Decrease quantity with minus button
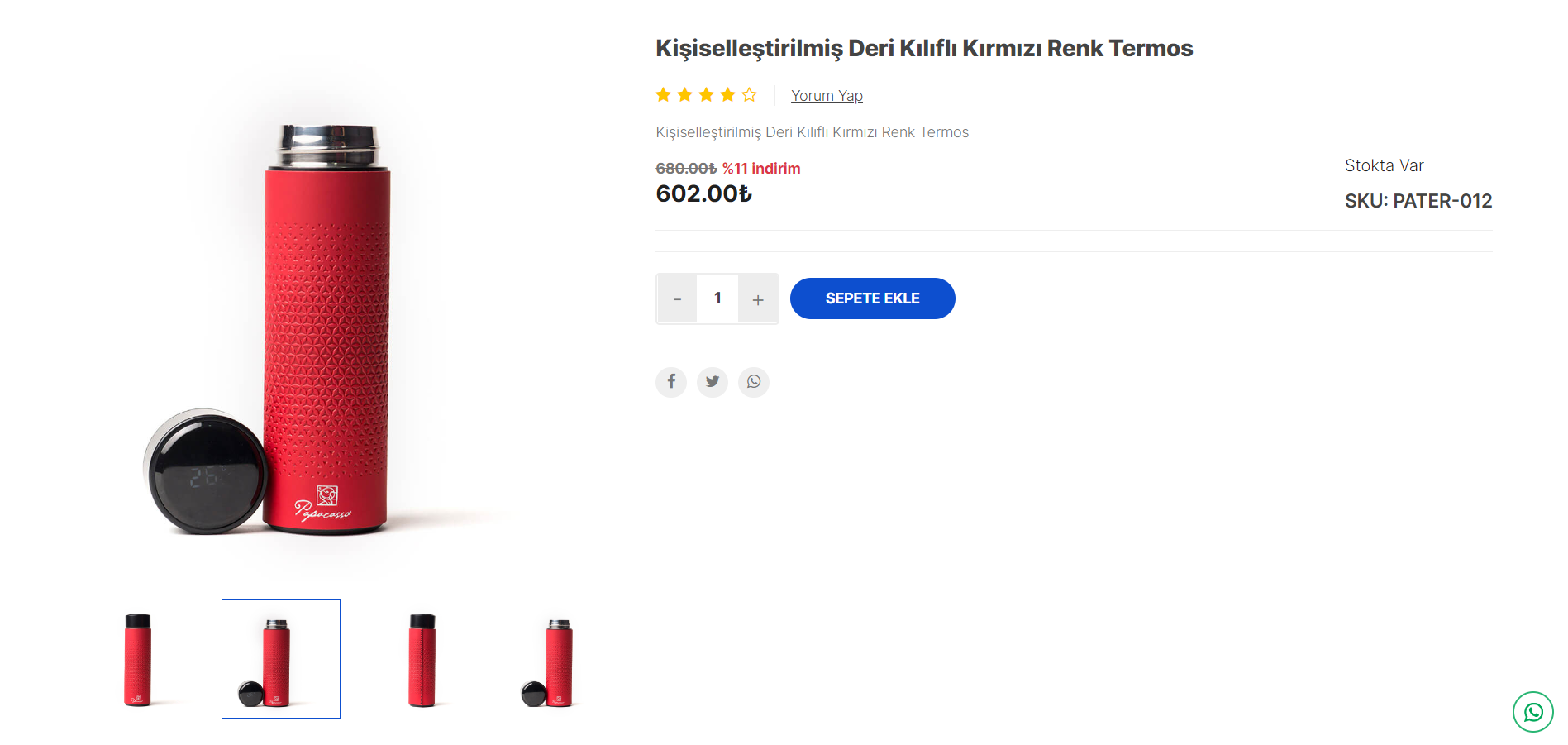This screenshot has width=1568, height=745. tap(677, 298)
